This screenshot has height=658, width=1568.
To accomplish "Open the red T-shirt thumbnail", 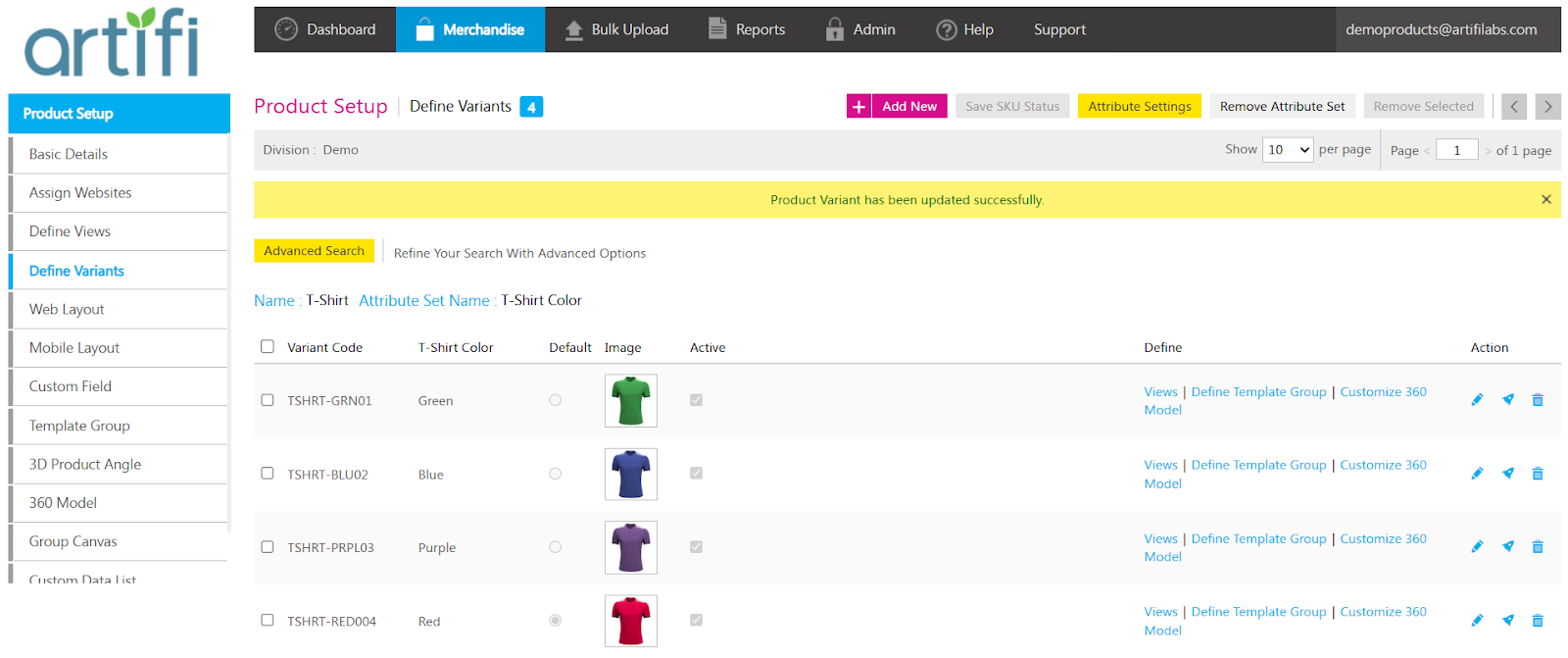I will click(x=631, y=621).
